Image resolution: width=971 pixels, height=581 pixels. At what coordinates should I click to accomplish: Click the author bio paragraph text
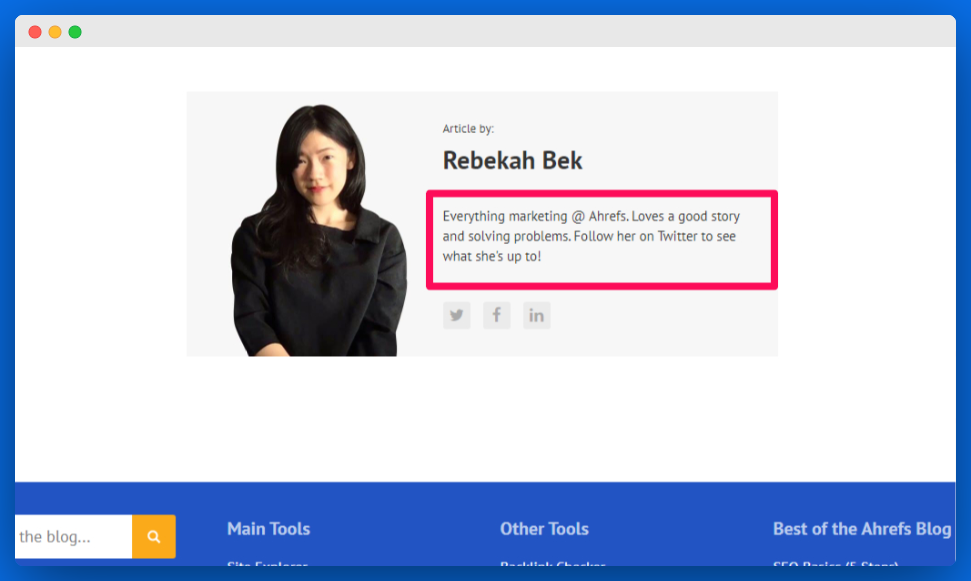coord(591,236)
